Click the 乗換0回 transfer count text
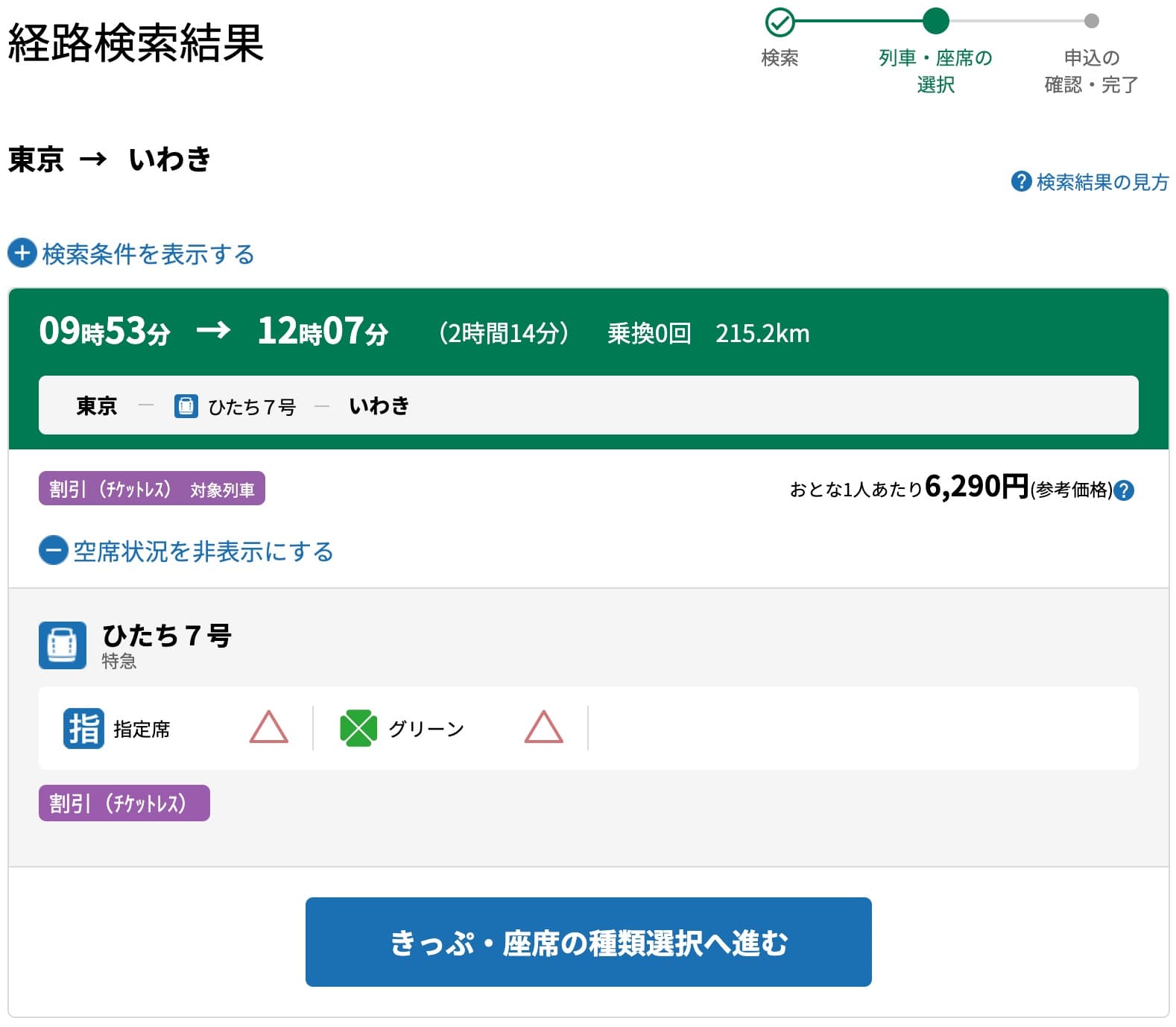 tap(649, 333)
